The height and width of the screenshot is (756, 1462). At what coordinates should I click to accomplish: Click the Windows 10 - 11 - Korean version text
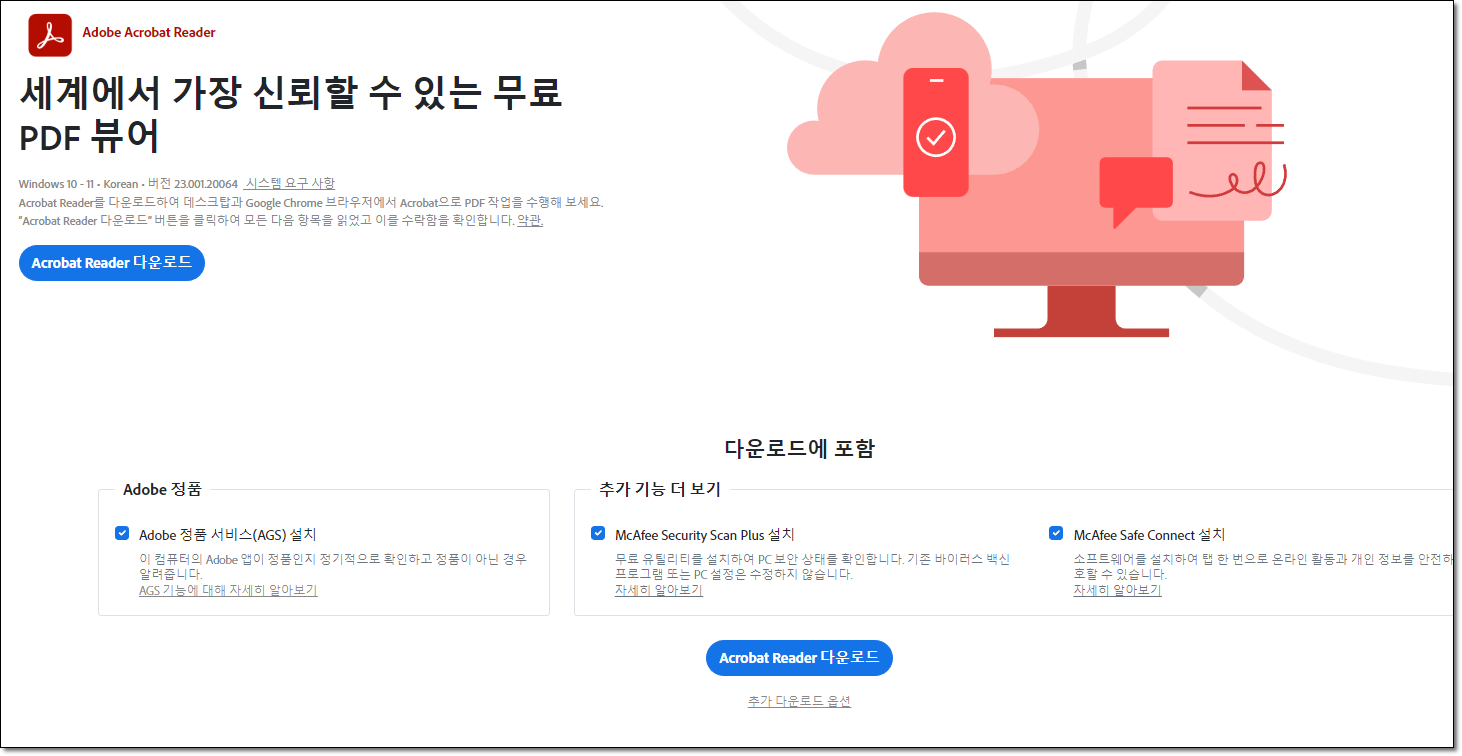[128, 184]
